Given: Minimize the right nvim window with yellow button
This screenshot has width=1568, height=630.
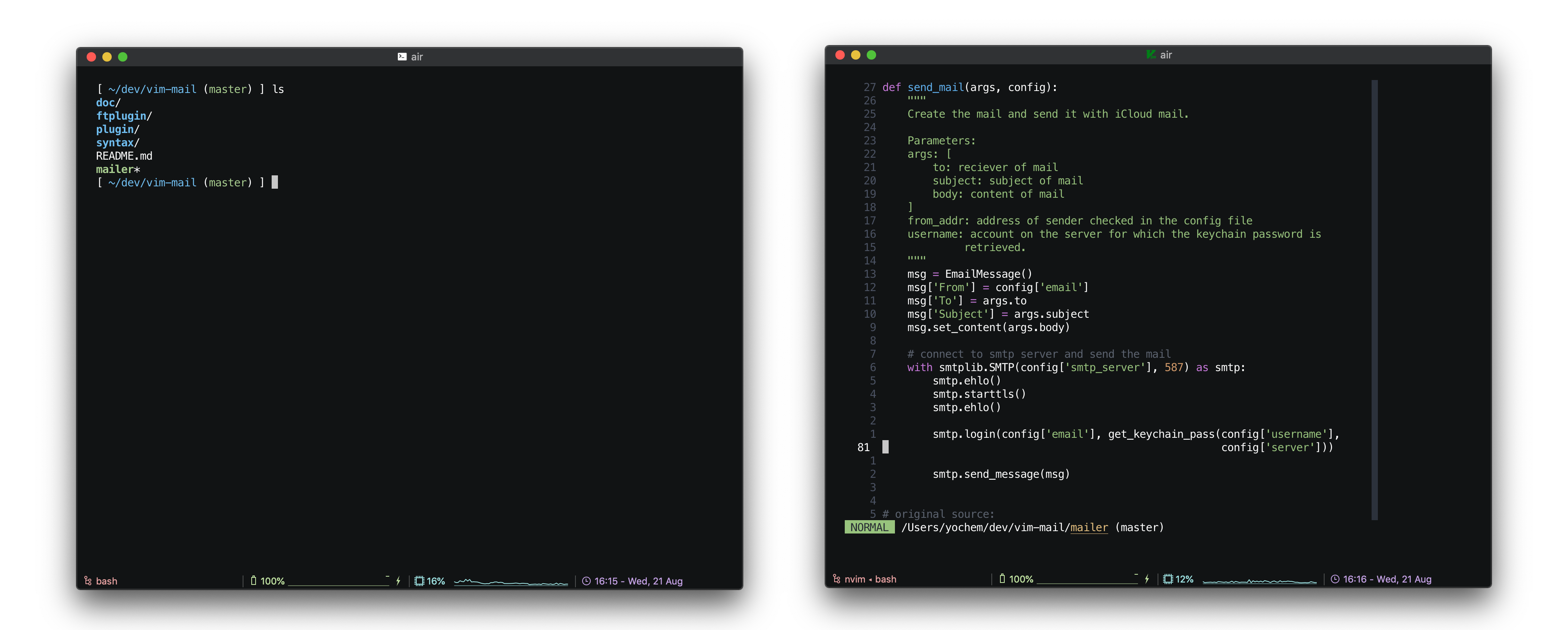Looking at the screenshot, I should point(856,55).
